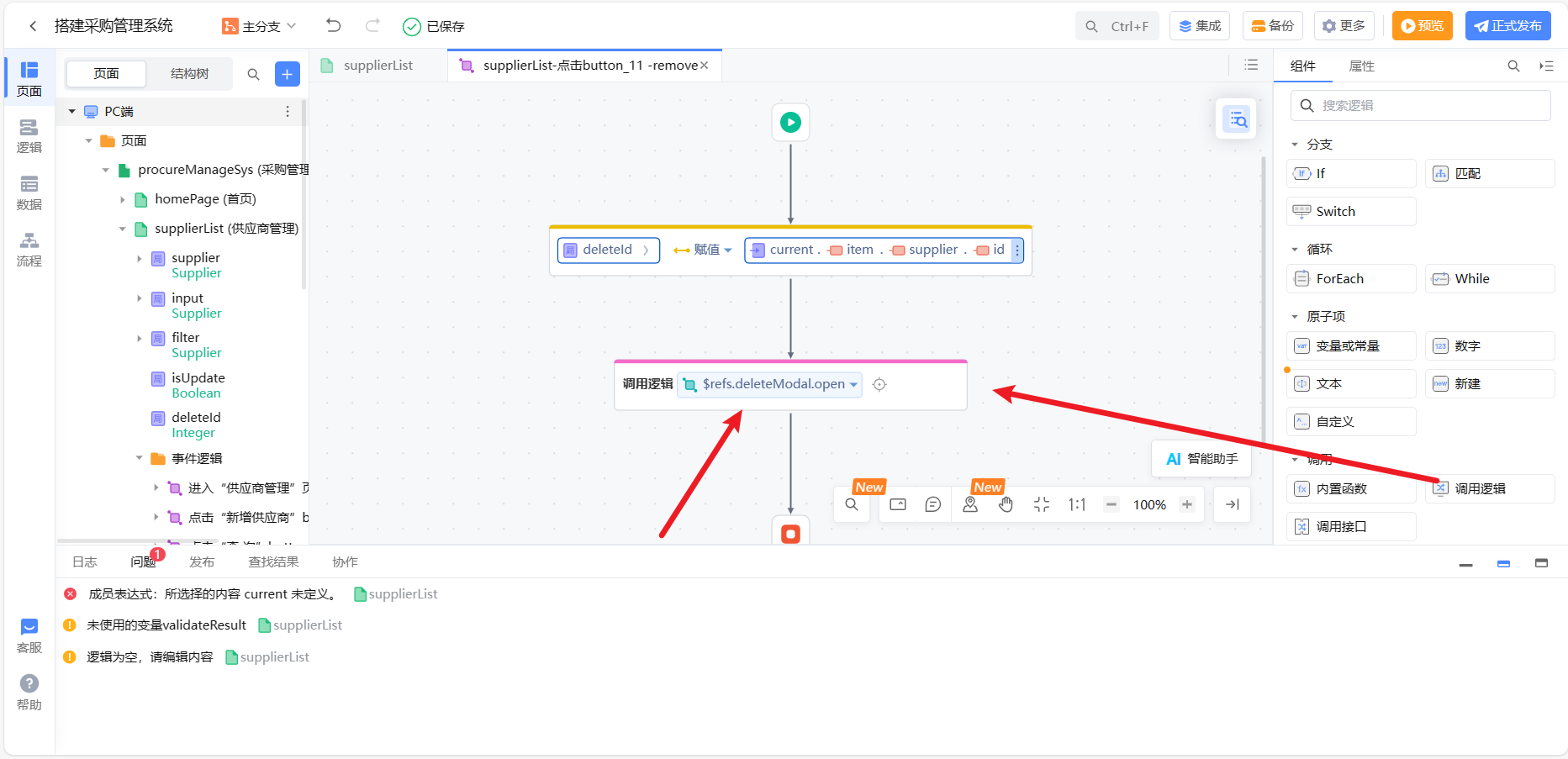This screenshot has height=759, width=1568.
Task: Click the redo arrow icon
Action: pos(372,25)
